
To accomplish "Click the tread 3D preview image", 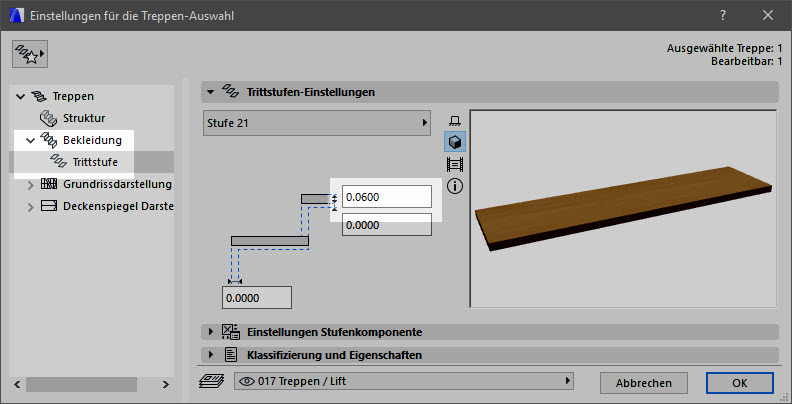I will pos(623,208).
